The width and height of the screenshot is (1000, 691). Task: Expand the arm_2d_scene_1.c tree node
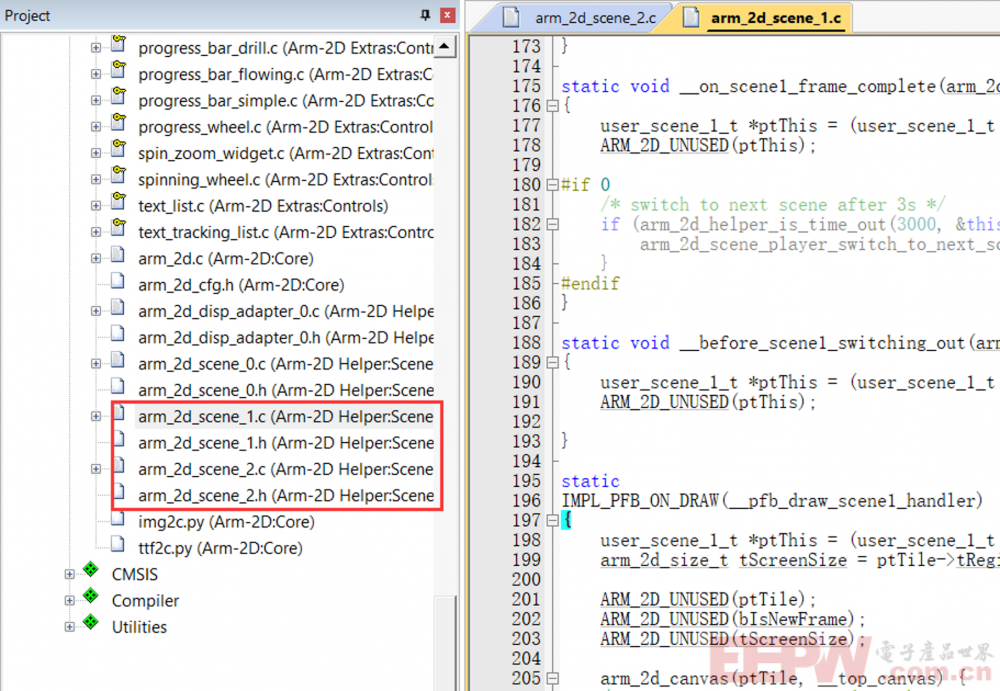point(96,417)
